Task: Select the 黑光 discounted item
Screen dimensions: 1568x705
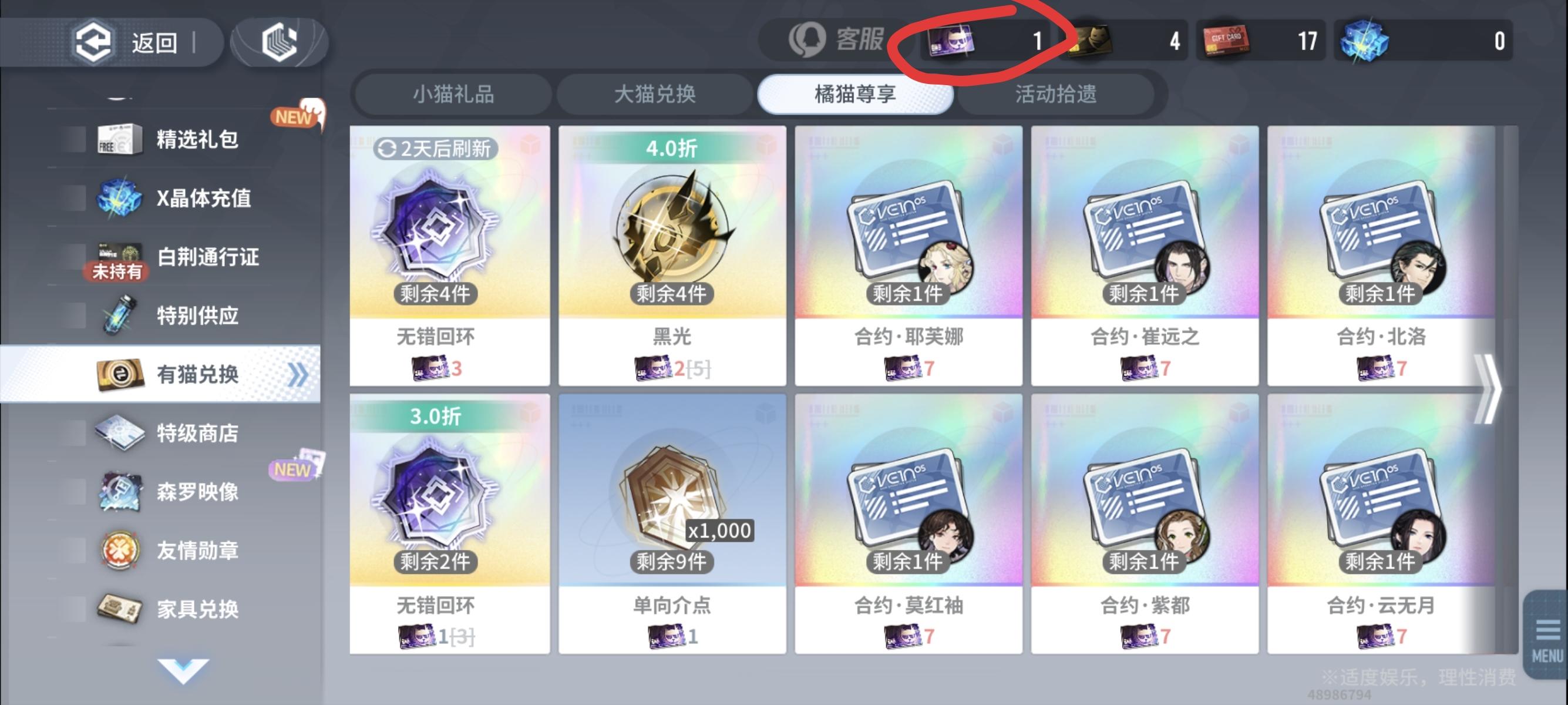Action: tap(672, 256)
